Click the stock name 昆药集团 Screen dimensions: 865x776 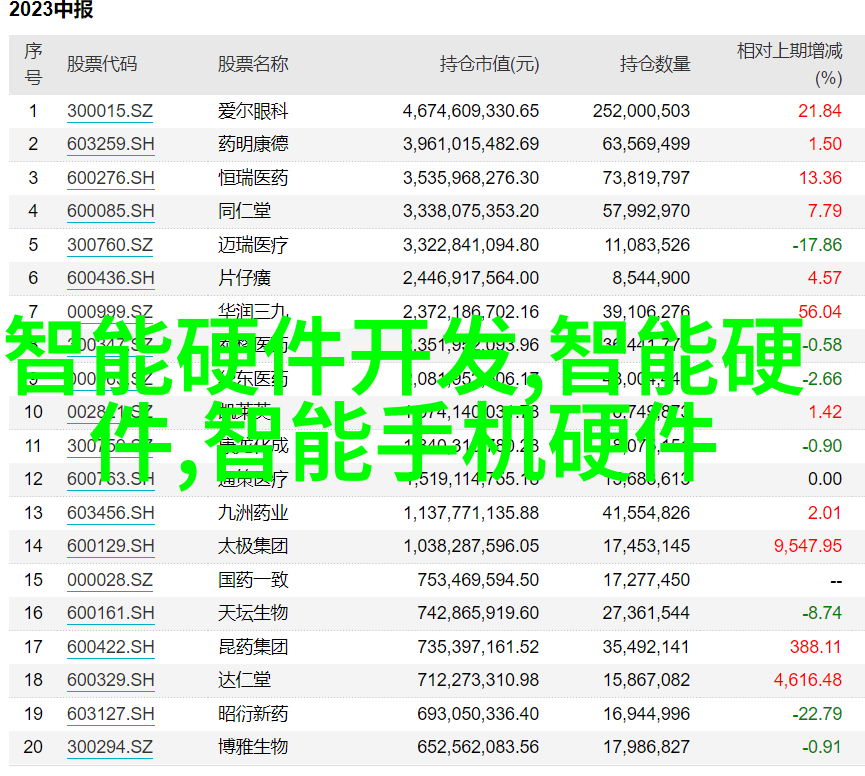[x=253, y=647]
